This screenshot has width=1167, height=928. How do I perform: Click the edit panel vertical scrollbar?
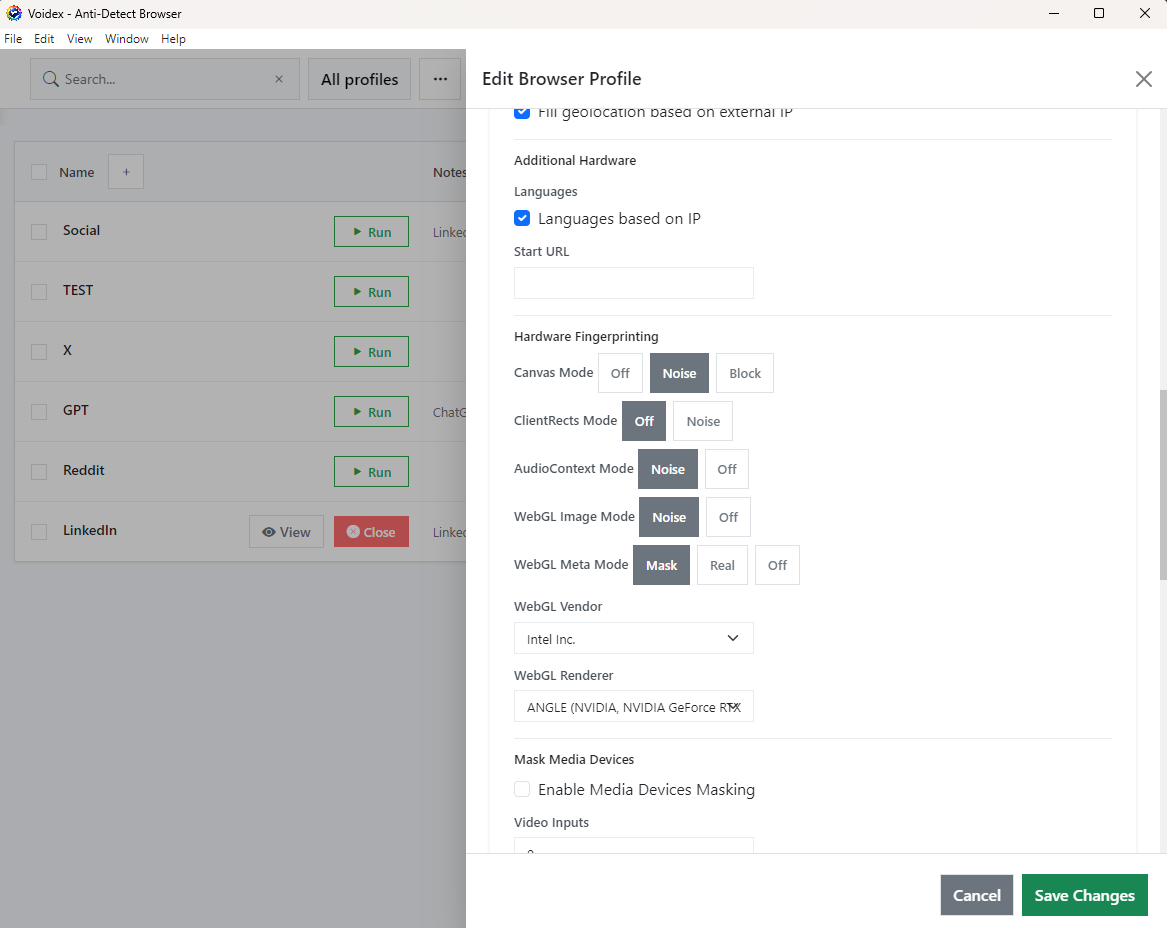[x=1163, y=484]
